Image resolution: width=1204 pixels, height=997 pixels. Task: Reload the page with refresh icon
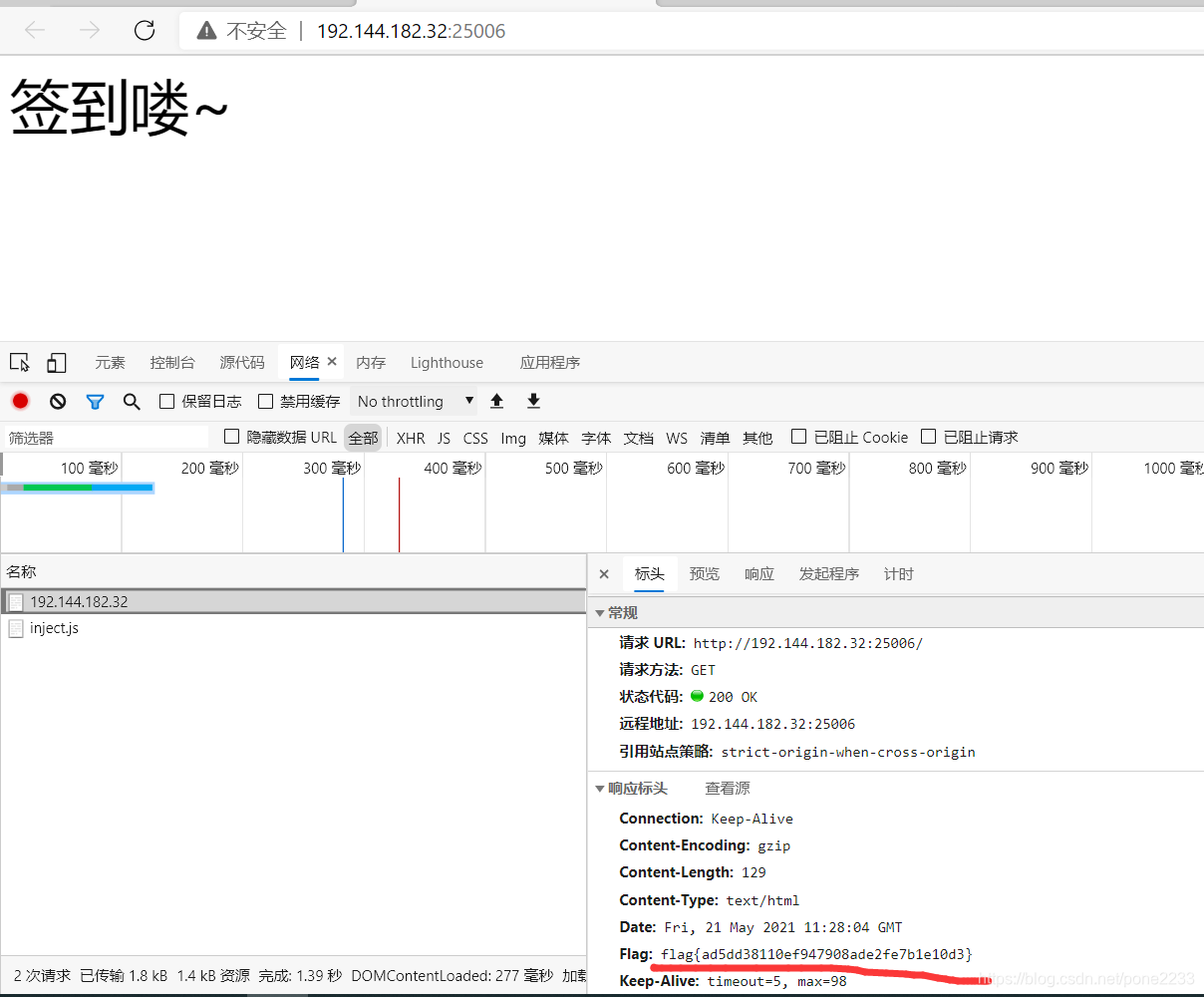point(145,31)
